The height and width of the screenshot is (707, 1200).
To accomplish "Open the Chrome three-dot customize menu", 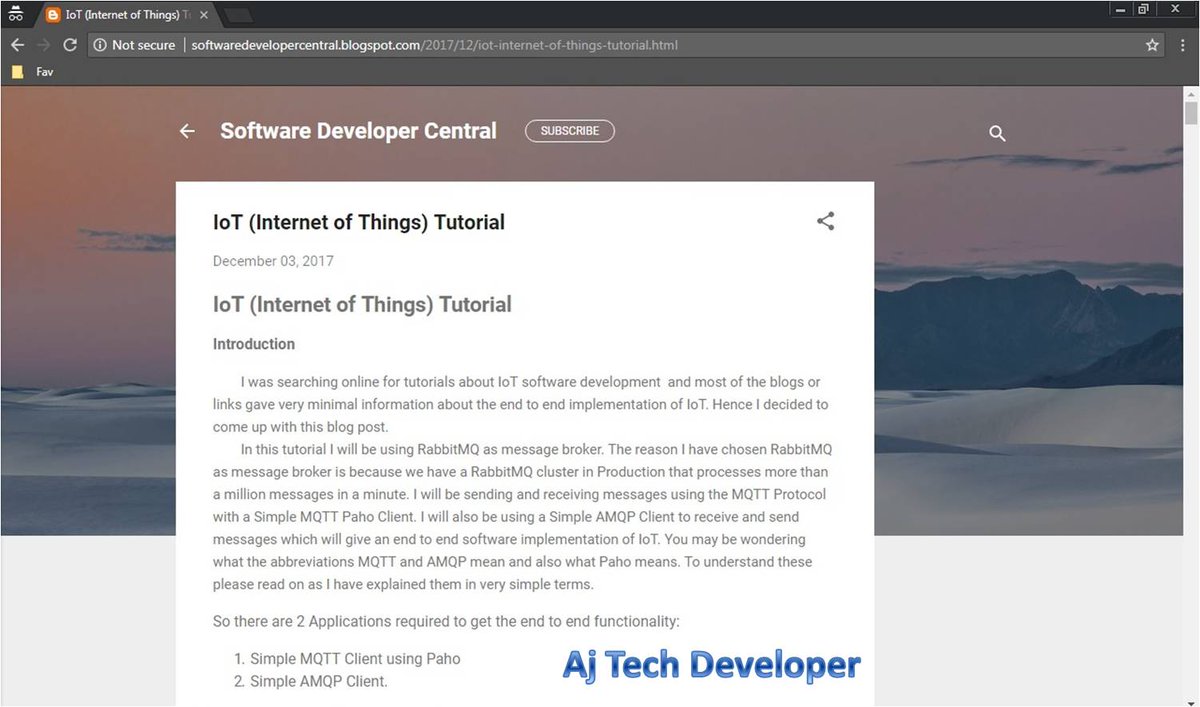I will 1183,44.
